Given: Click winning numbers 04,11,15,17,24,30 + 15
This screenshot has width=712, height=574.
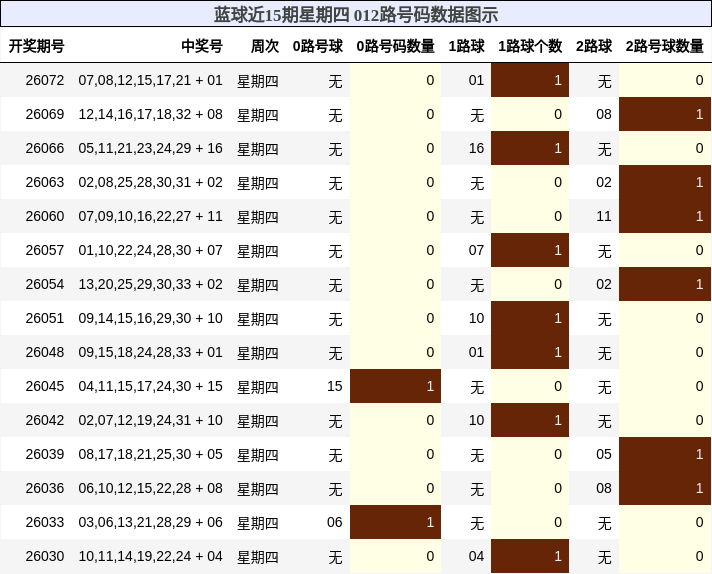Looking at the screenshot, I should 150,386.
